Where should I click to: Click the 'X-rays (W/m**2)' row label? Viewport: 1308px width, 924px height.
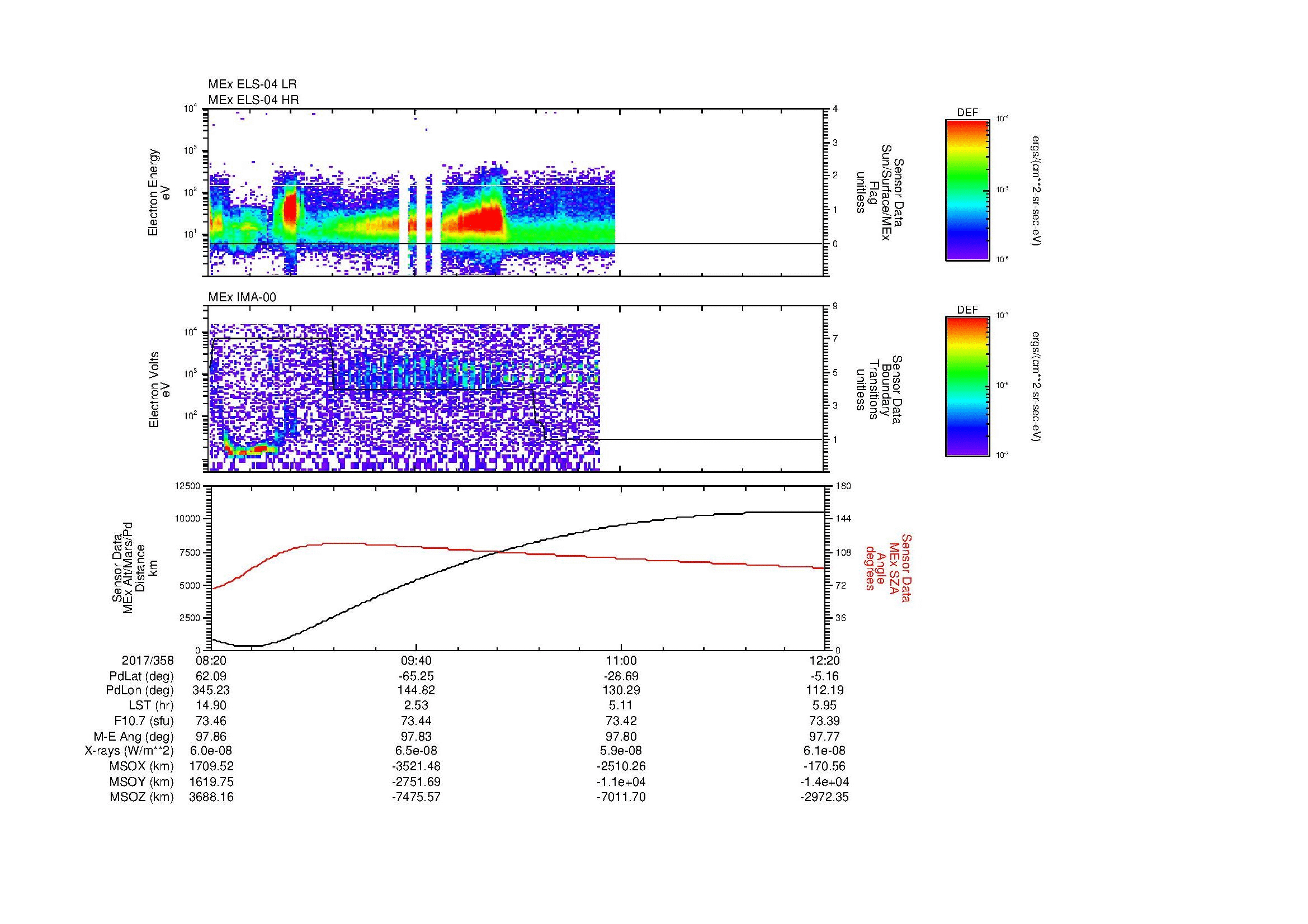click(129, 751)
